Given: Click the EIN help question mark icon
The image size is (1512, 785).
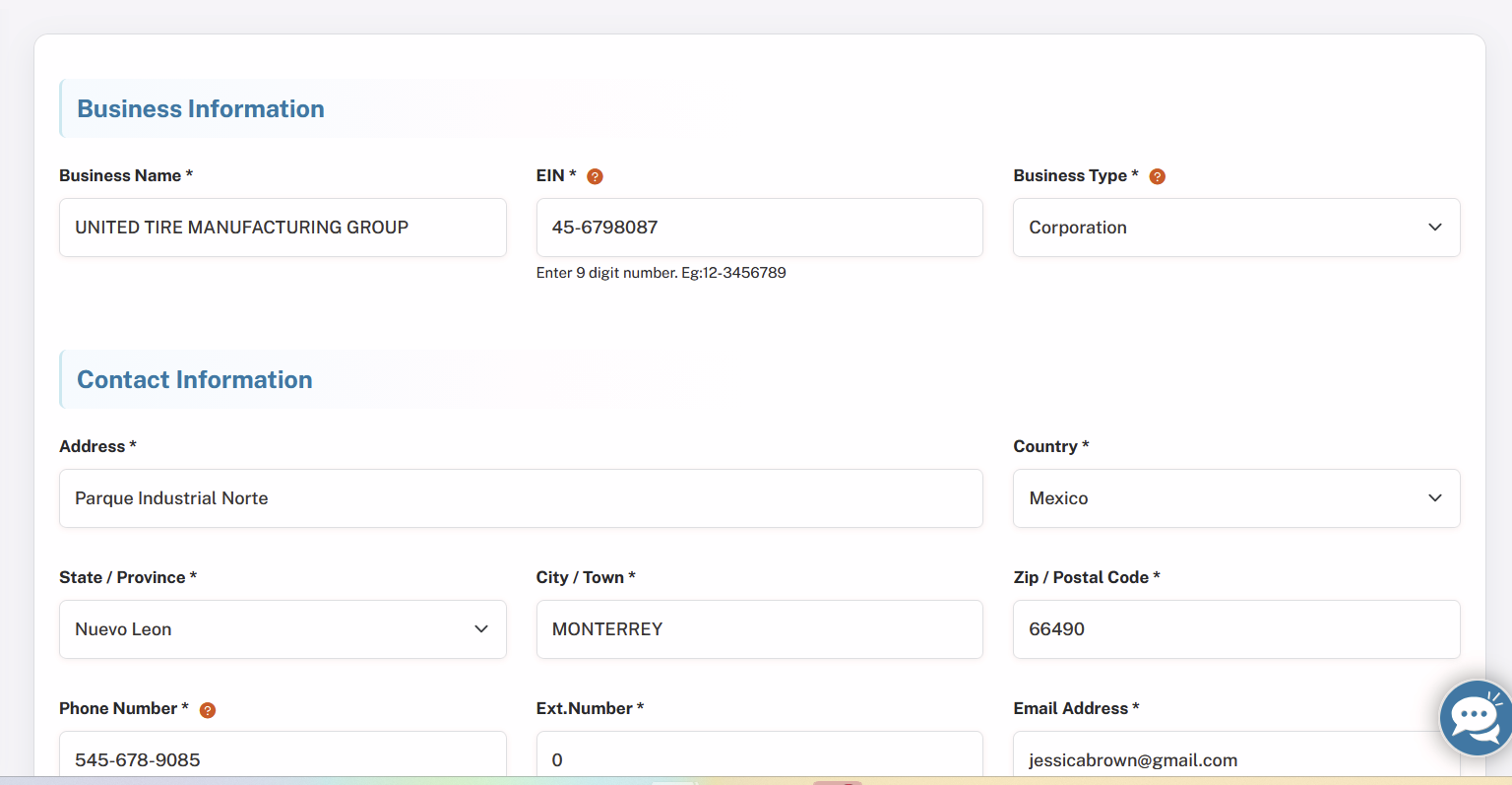Looking at the screenshot, I should point(595,176).
